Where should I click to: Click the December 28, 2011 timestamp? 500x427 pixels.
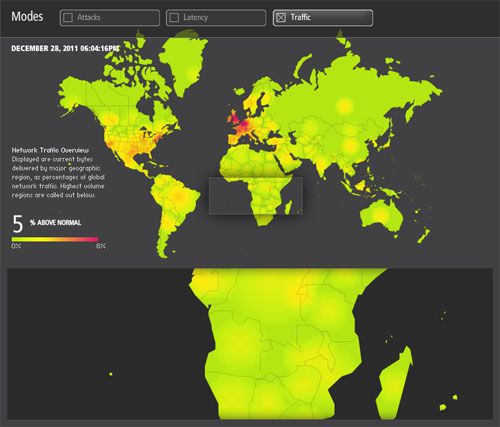[65, 48]
